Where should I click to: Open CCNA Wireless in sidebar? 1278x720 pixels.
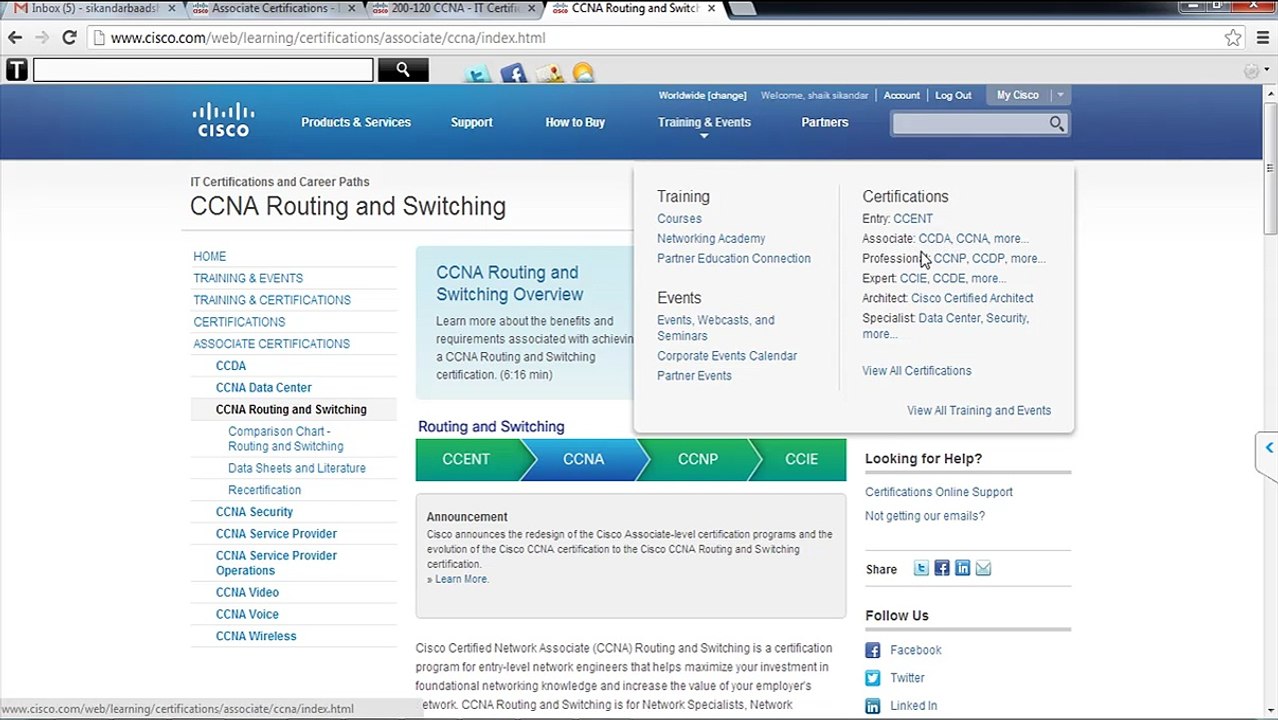256,636
